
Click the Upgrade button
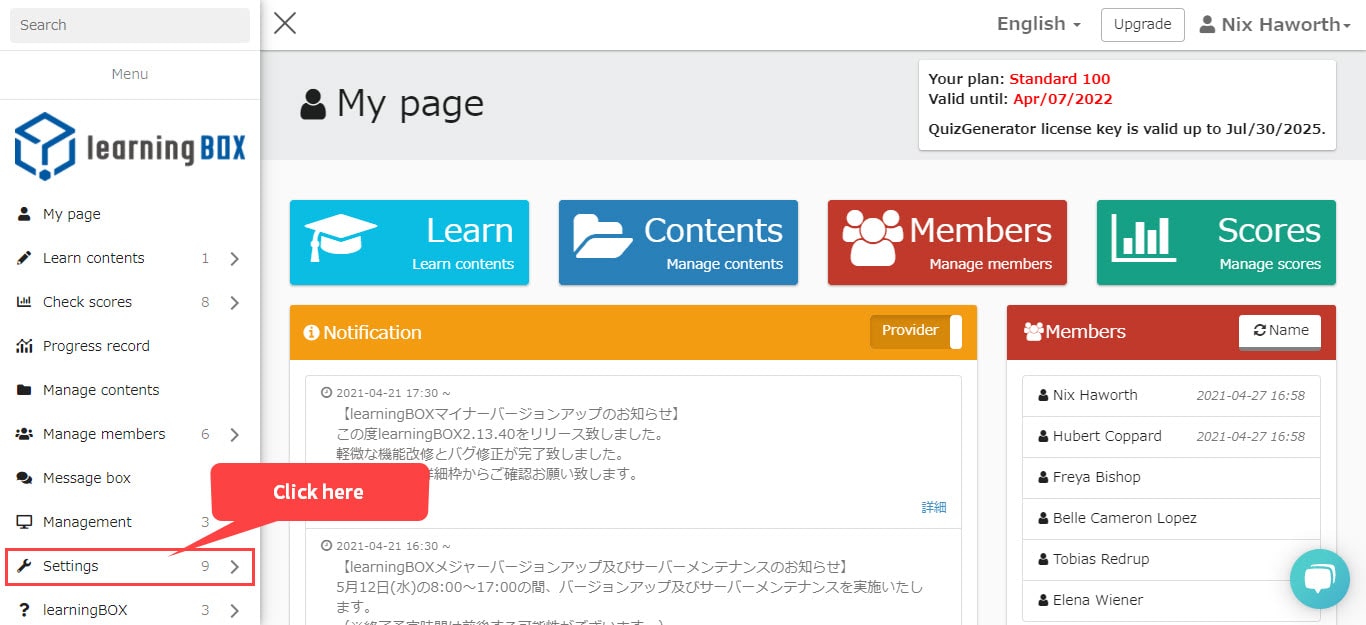coord(1142,25)
